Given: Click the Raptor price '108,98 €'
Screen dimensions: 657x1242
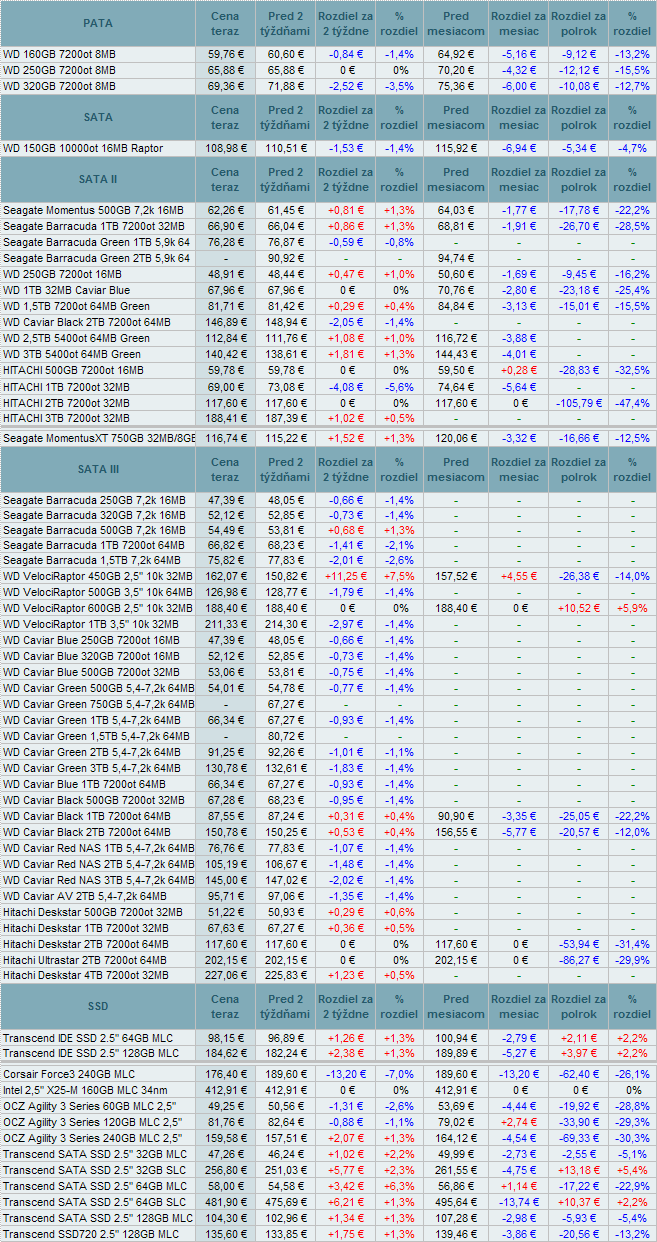Looking at the screenshot, I should pos(225,147).
